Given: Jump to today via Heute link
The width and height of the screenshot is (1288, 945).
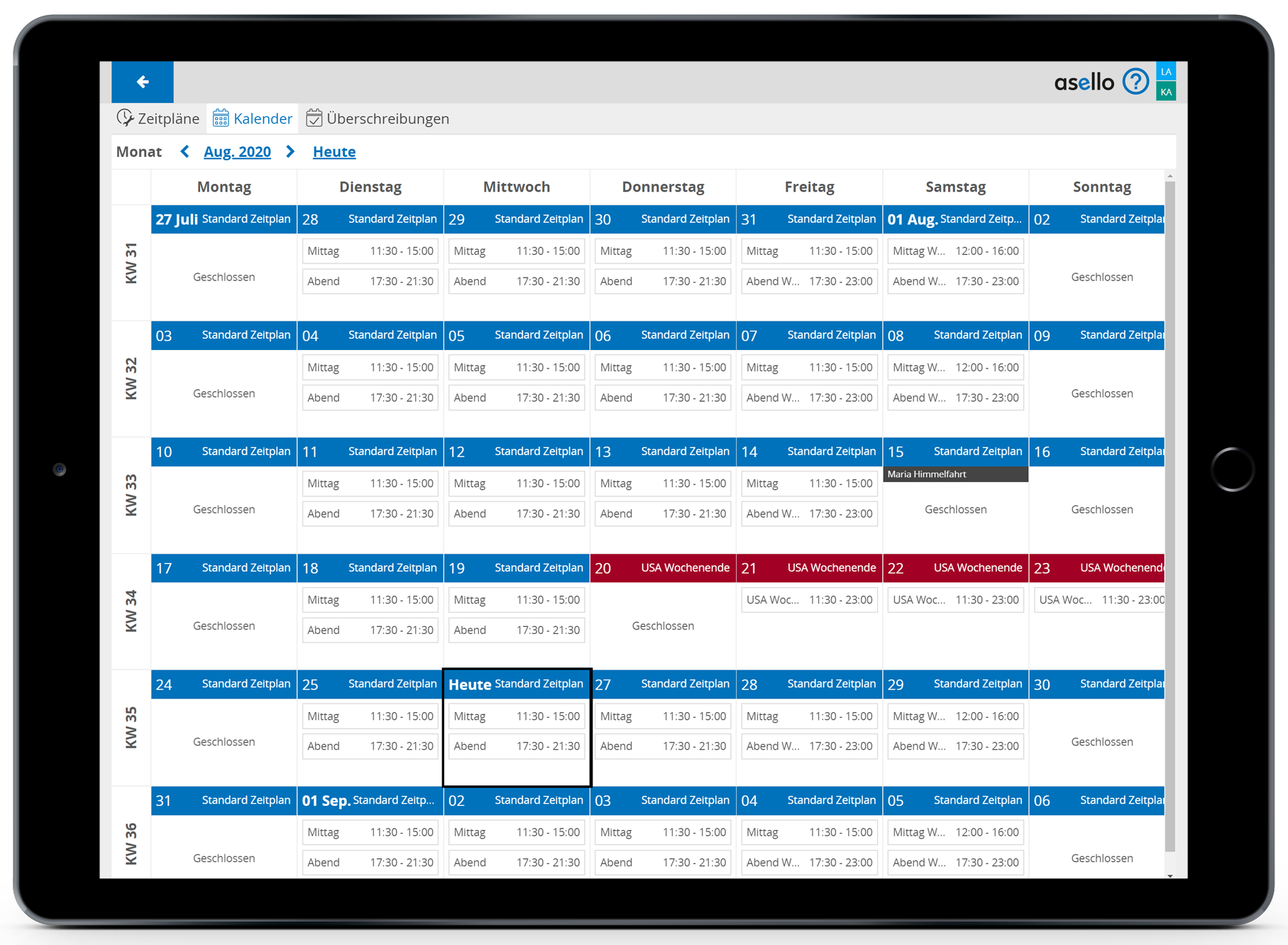Looking at the screenshot, I should click(334, 152).
